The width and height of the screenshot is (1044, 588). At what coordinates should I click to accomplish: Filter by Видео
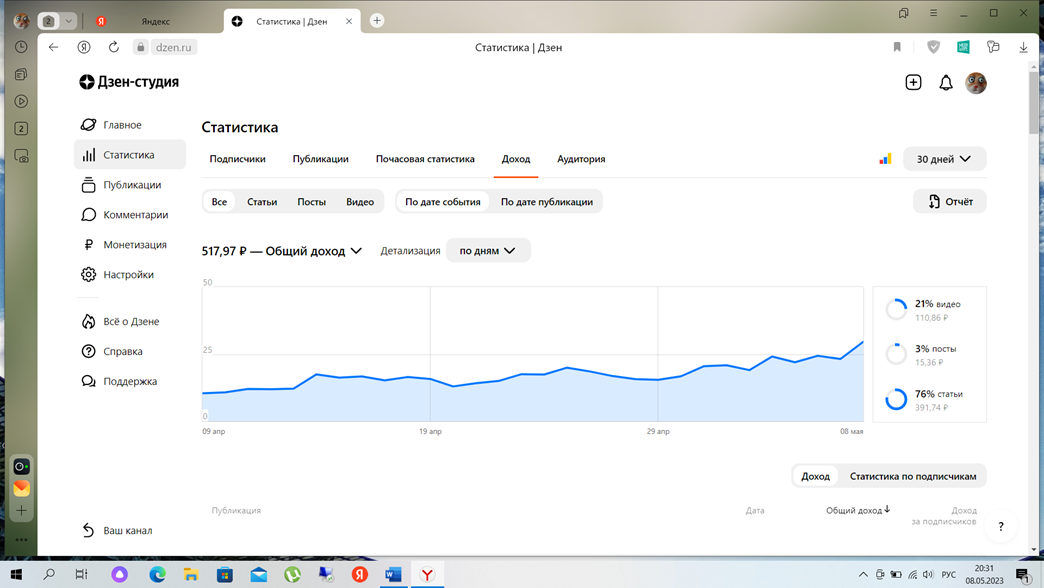[x=360, y=201]
